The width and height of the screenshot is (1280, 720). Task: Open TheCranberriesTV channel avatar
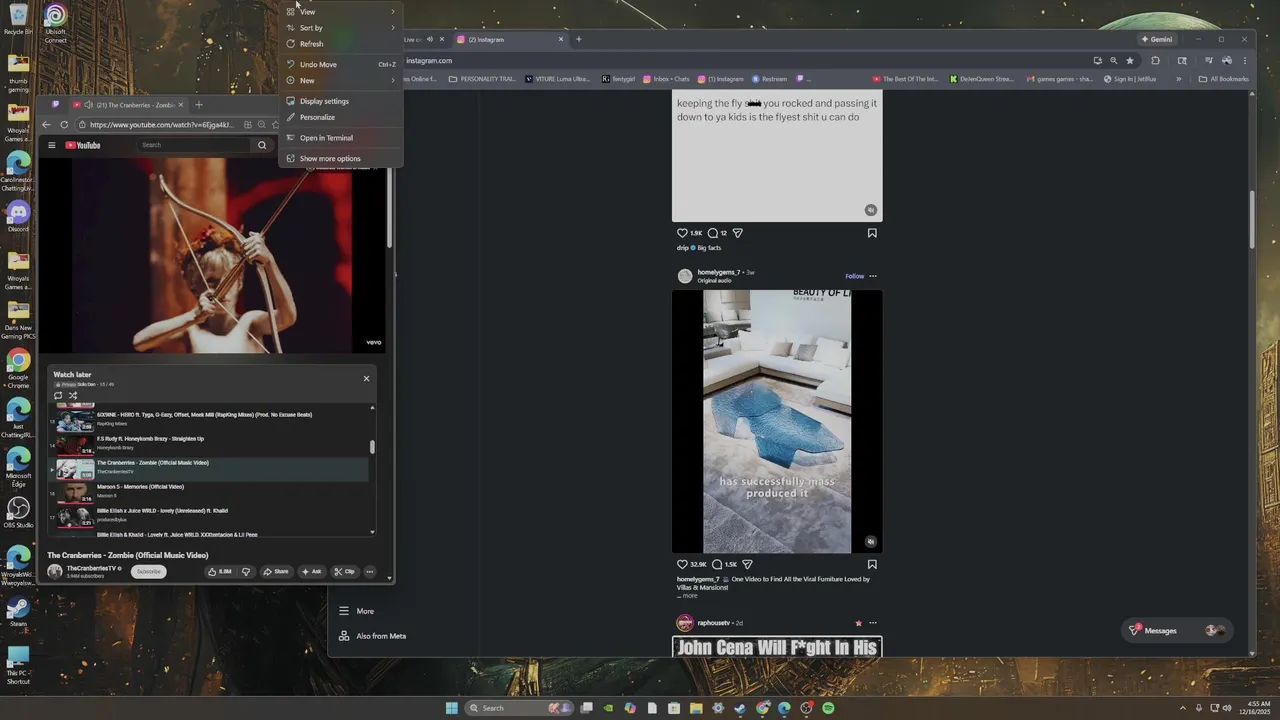(55, 571)
